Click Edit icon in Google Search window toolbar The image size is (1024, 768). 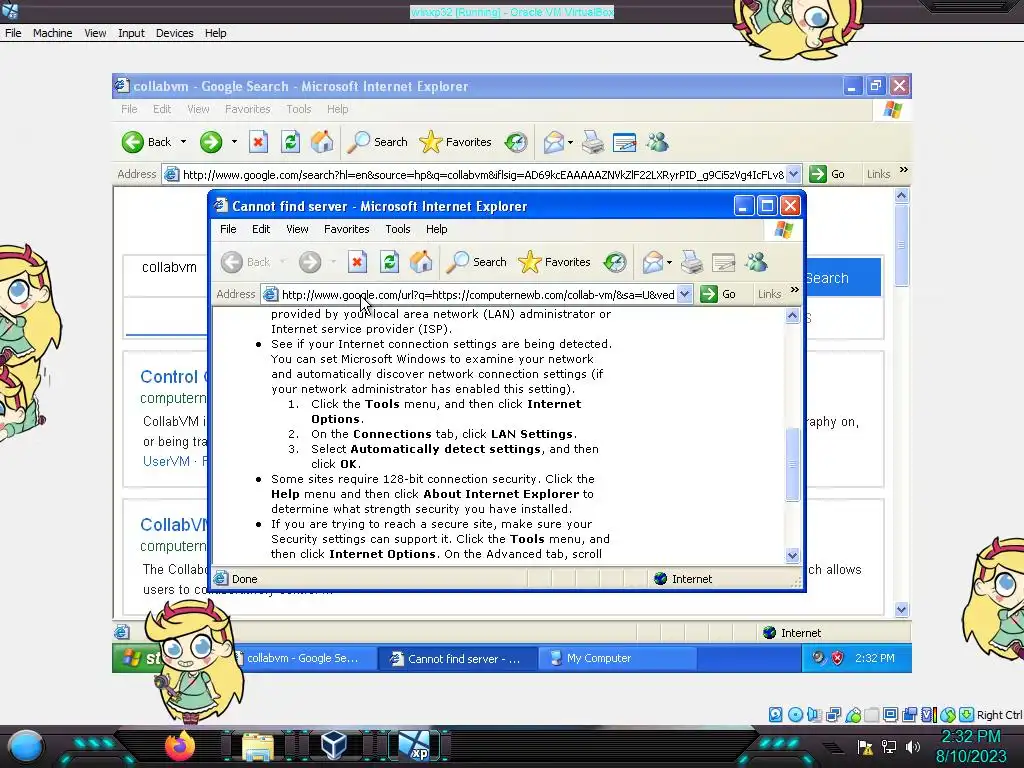pos(625,142)
